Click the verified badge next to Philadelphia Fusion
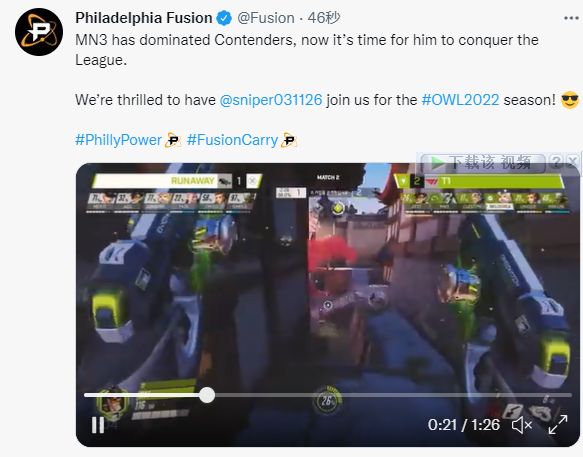583x457 pixels. pos(224,18)
